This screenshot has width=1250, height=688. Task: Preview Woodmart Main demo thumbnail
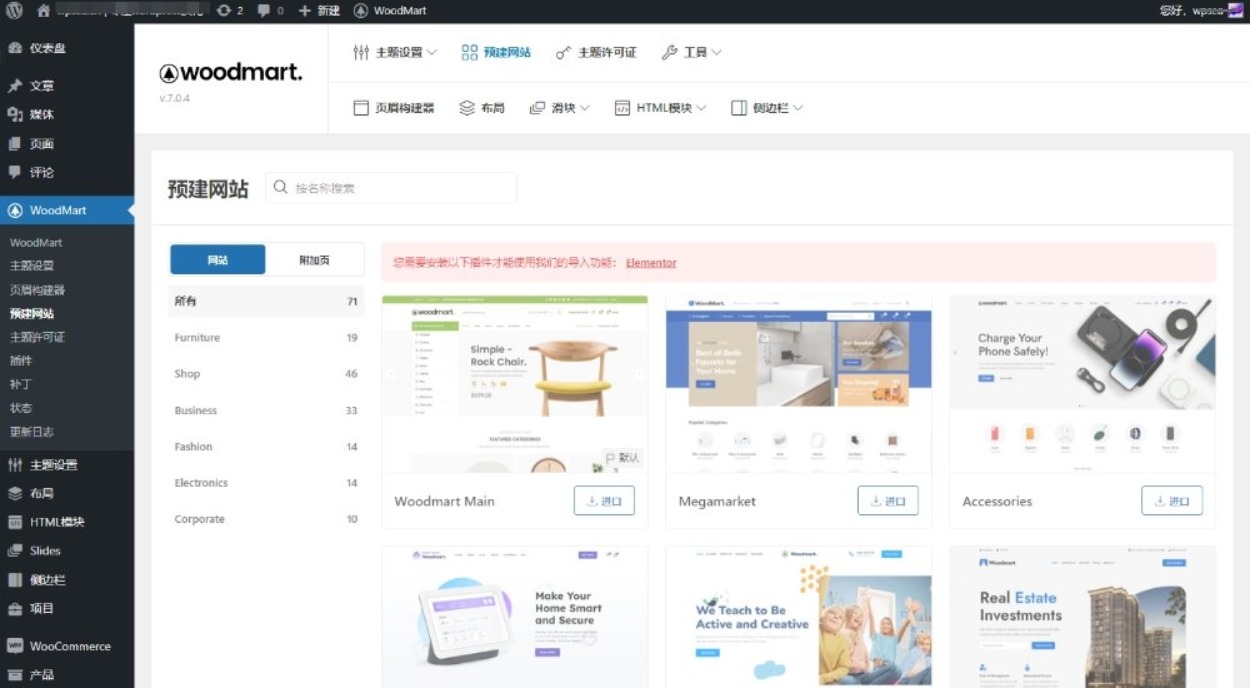[515, 384]
